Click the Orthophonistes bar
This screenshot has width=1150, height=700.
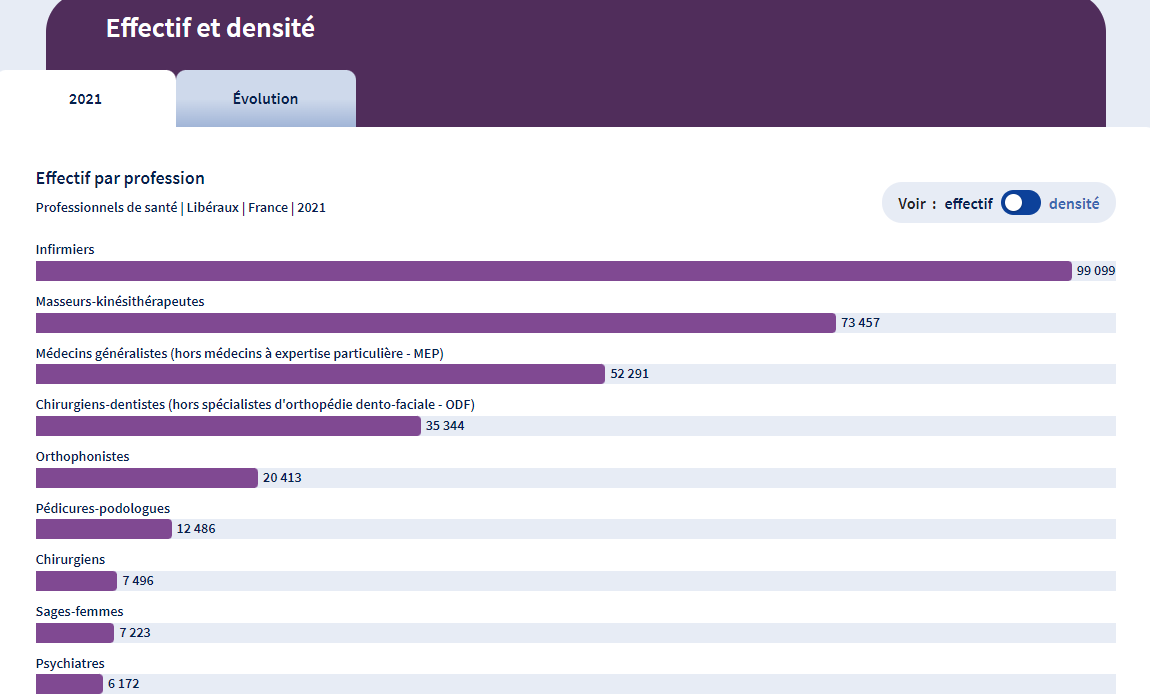(146, 478)
